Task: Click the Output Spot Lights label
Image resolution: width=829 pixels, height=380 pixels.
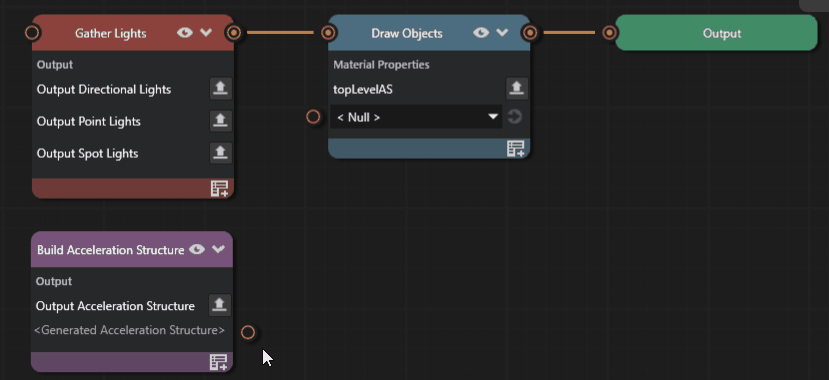Action: [x=87, y=154]
